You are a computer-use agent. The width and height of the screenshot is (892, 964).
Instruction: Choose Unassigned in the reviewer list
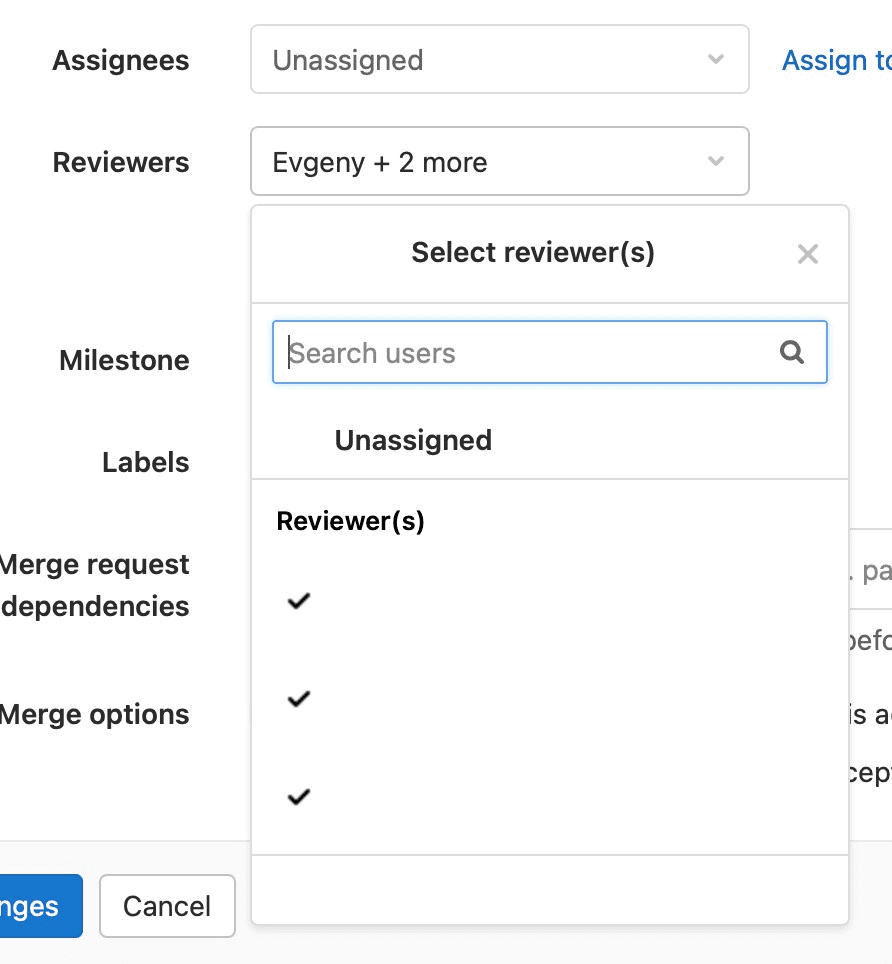click(413, 441)
